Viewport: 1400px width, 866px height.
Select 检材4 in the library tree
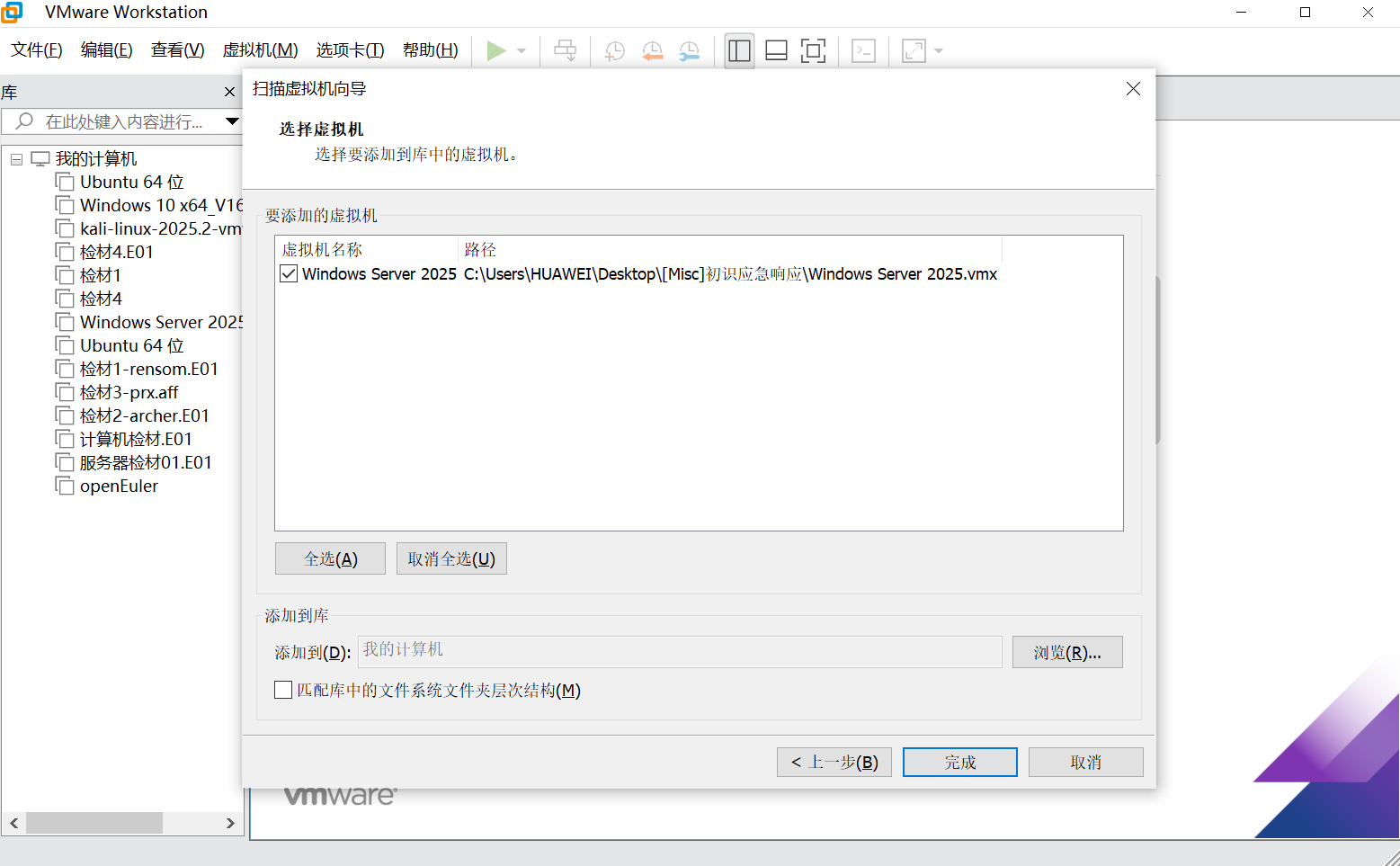[x=101, y=299]
